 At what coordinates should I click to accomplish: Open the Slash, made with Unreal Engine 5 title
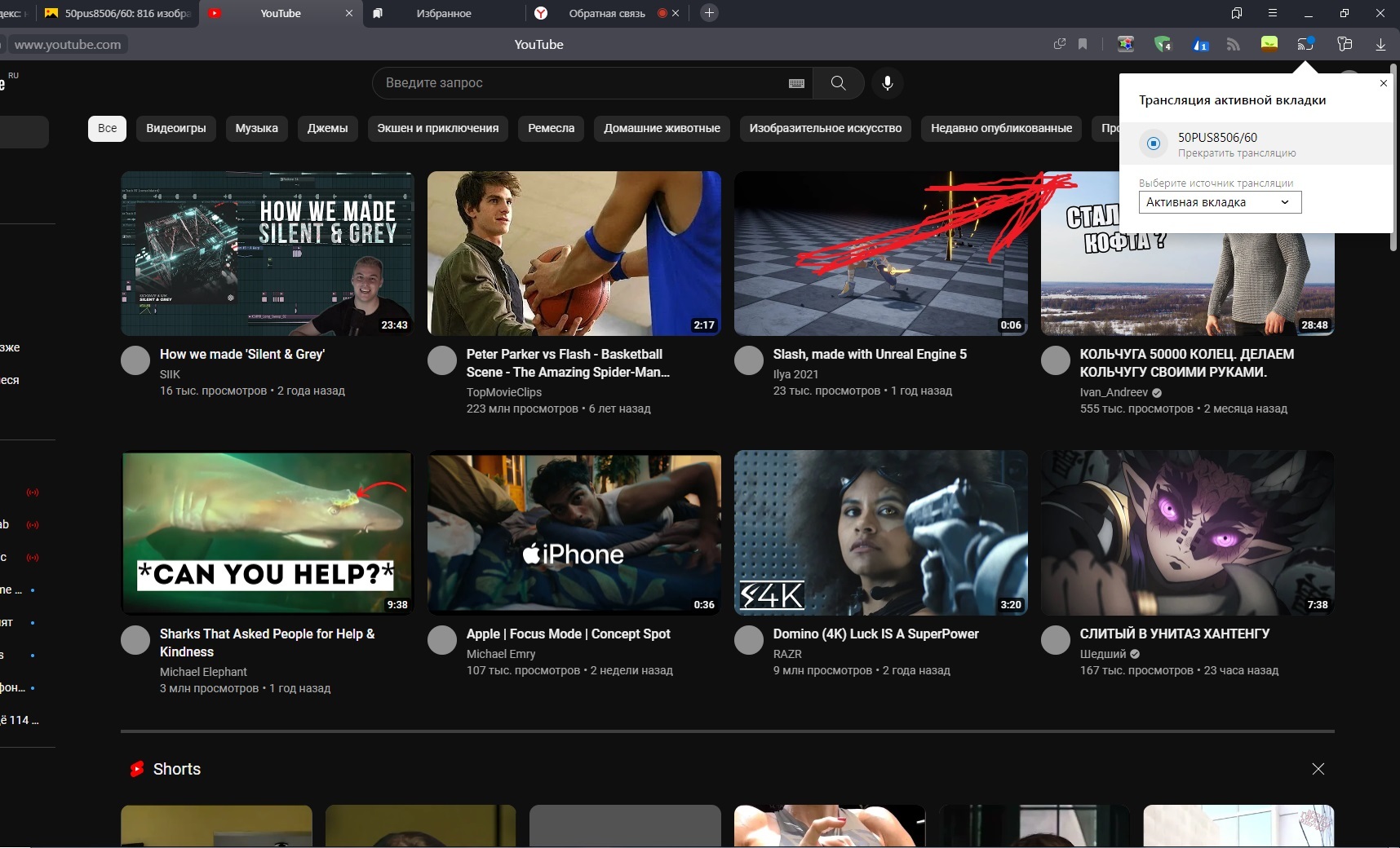[870, 354]
